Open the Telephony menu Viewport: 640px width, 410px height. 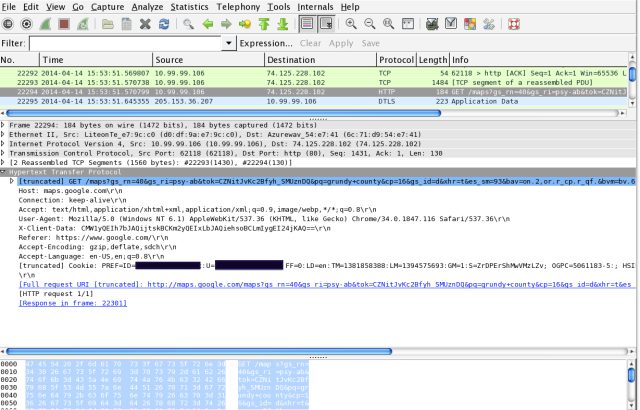[238, 7]
